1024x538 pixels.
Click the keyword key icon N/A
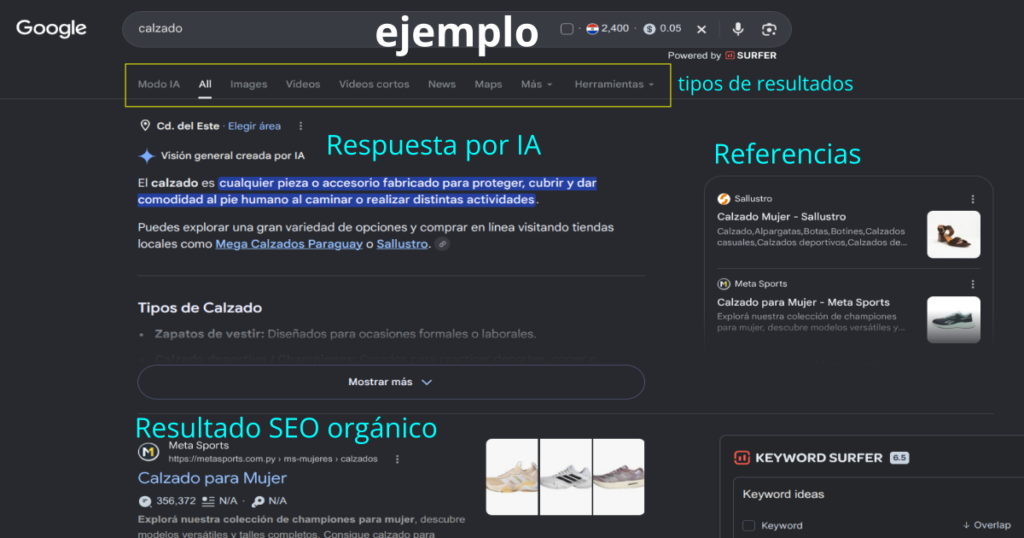258,501
